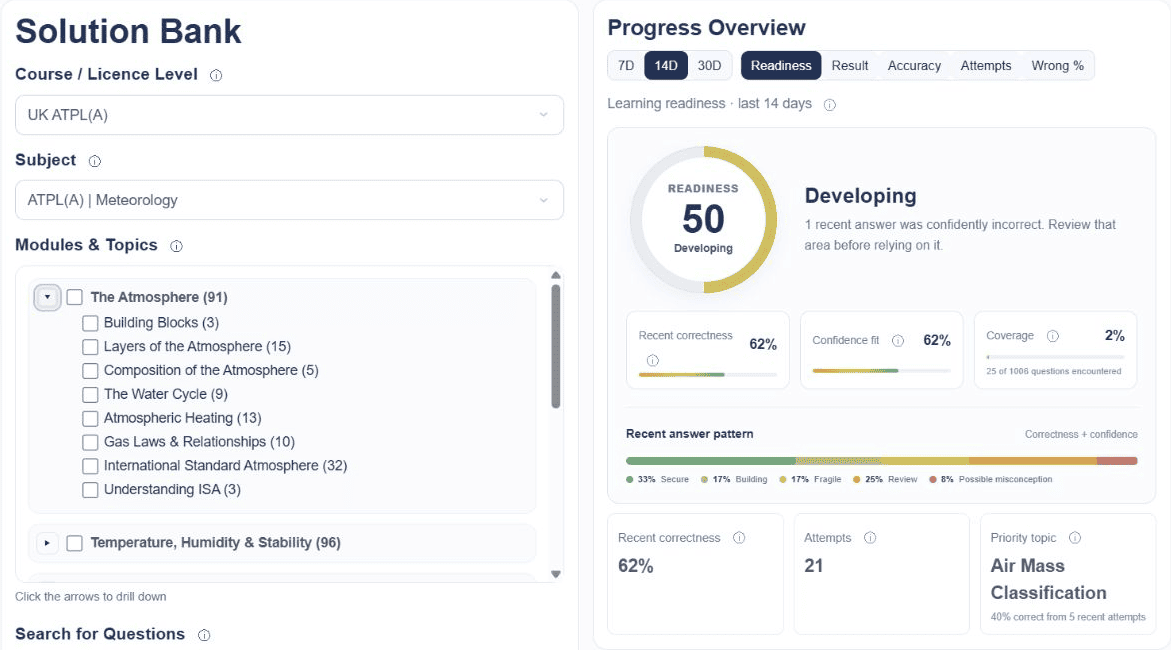Click info icon next to Course / Licence Level
Viewport: 1171px width, 650px height.
[x=216, y=75]
